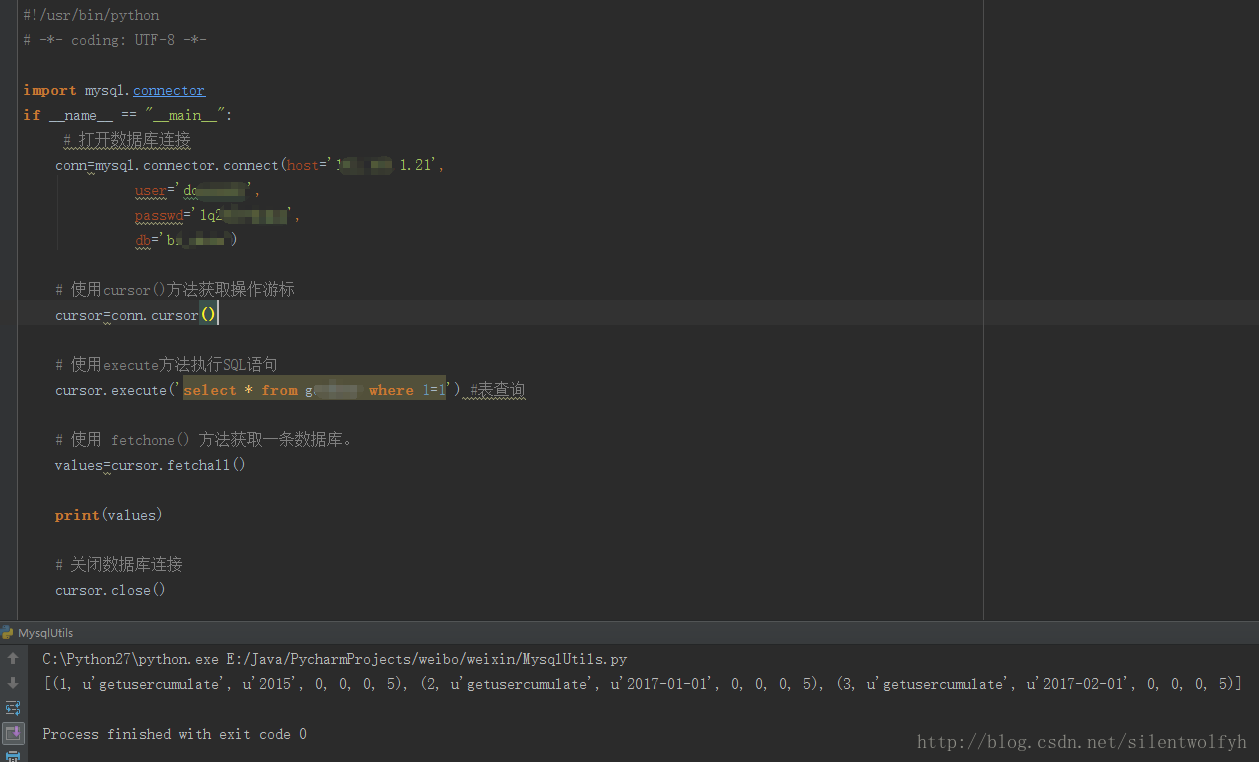Image resolution: width=1259 pixels, height=762 pixels.
Task: Click the 'cursor.close()' line
Action: (110, 590)
